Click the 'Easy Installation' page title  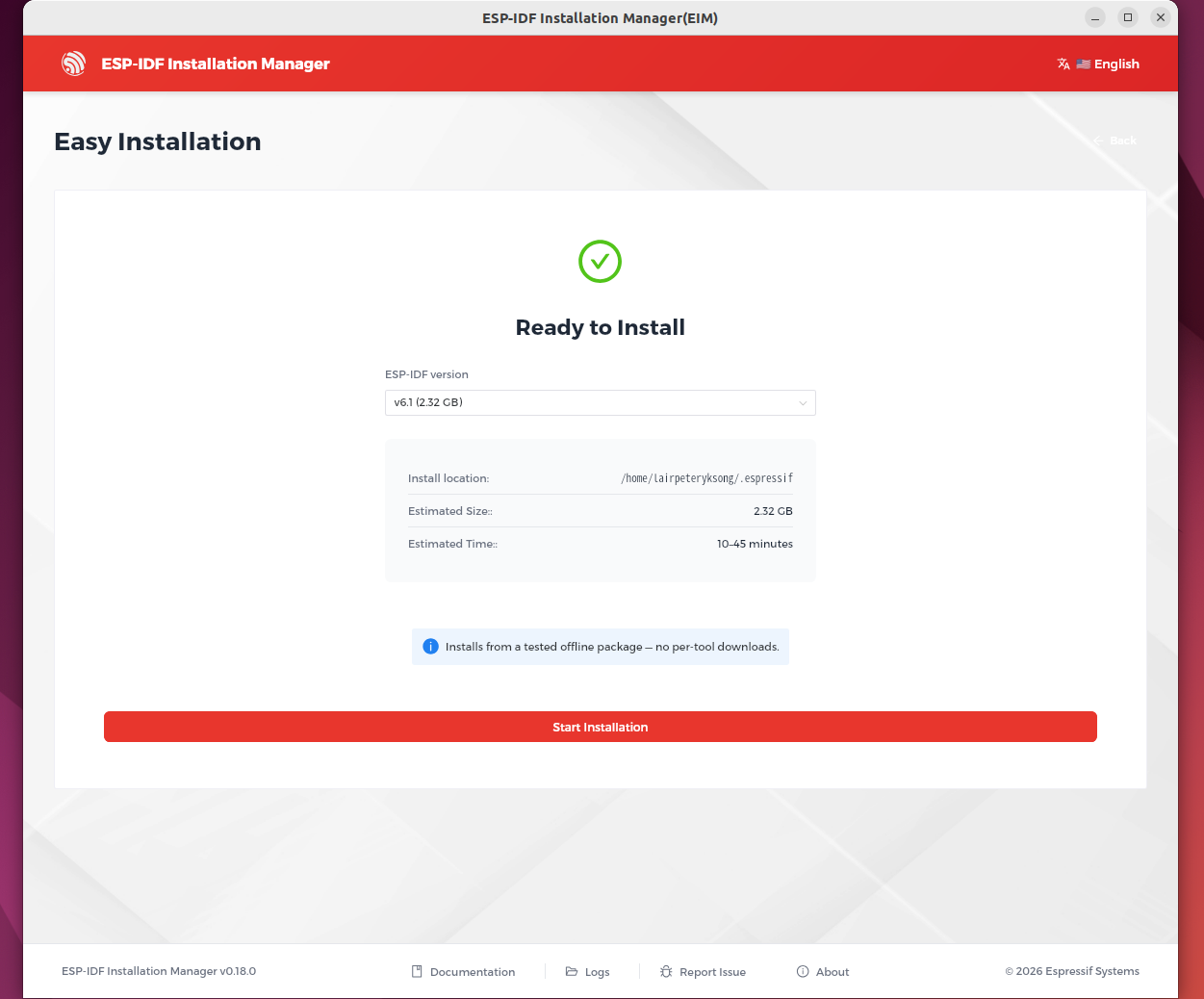point(158,141)
